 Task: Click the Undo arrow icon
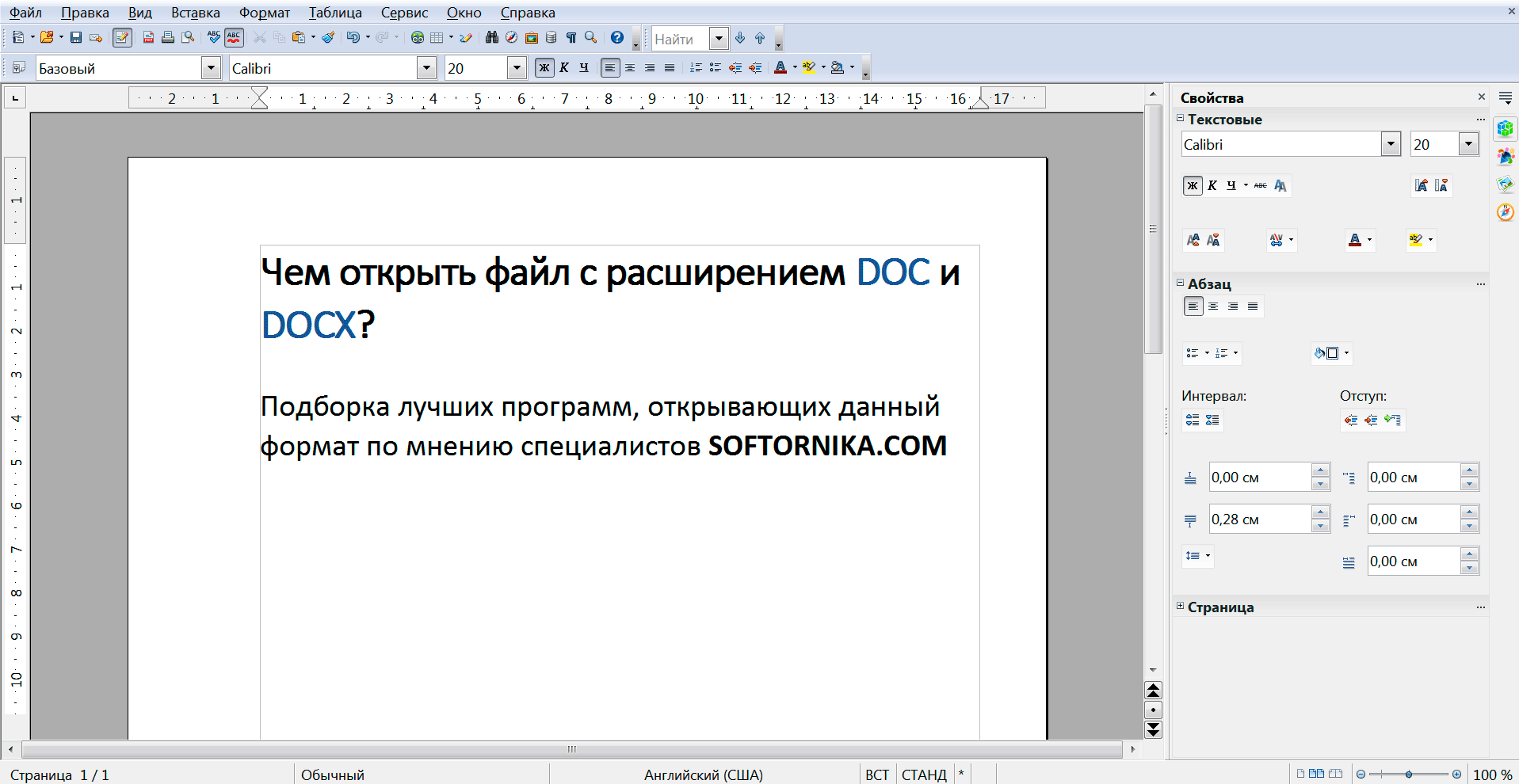(x=353, y=37)
